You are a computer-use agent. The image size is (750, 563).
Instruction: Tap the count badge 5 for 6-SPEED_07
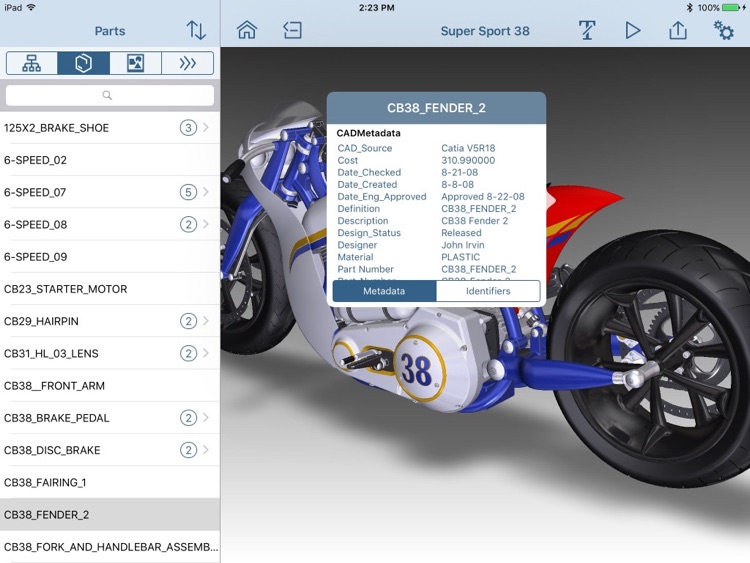188,192
